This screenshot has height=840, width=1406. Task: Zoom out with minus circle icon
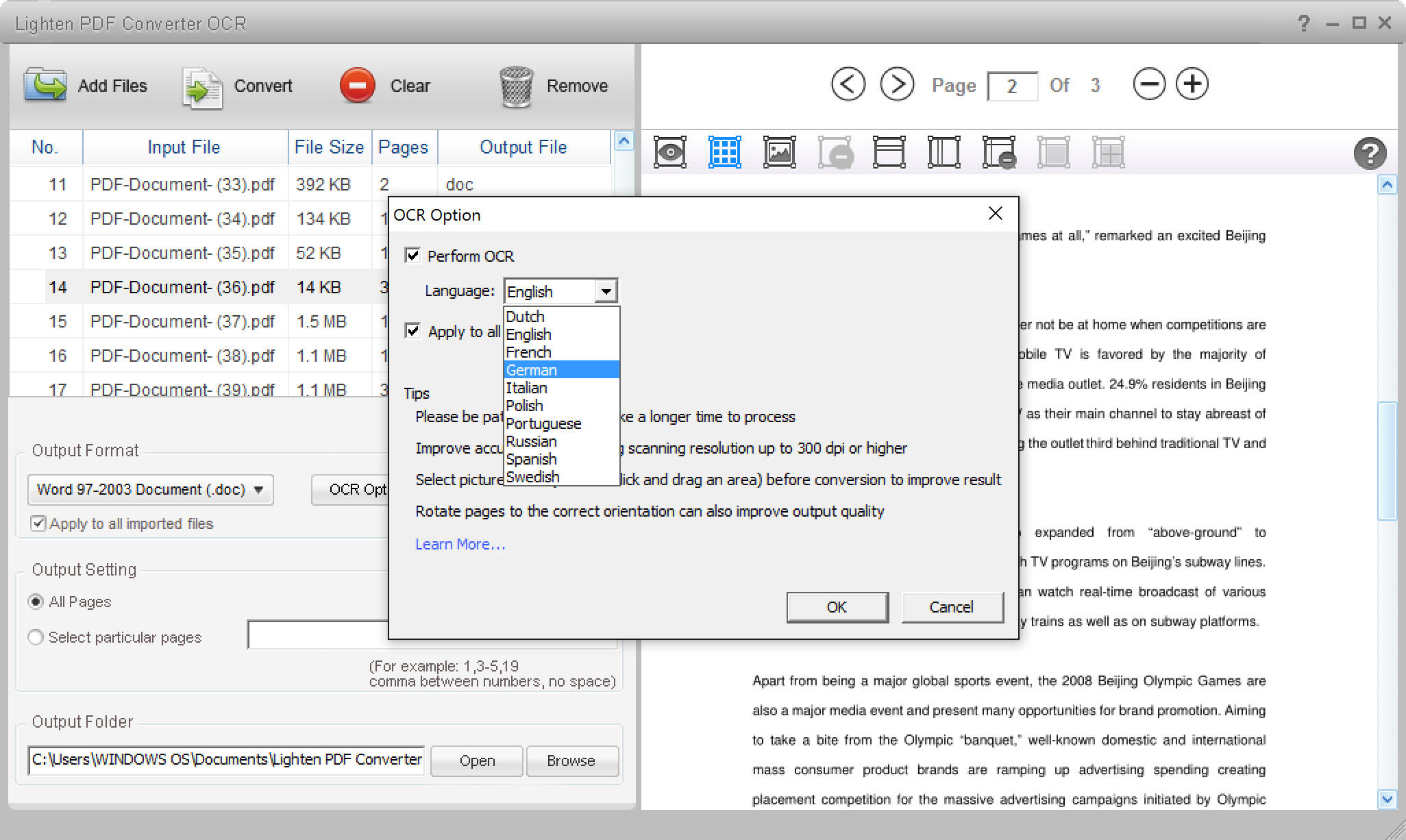[x=1149, y=84]
